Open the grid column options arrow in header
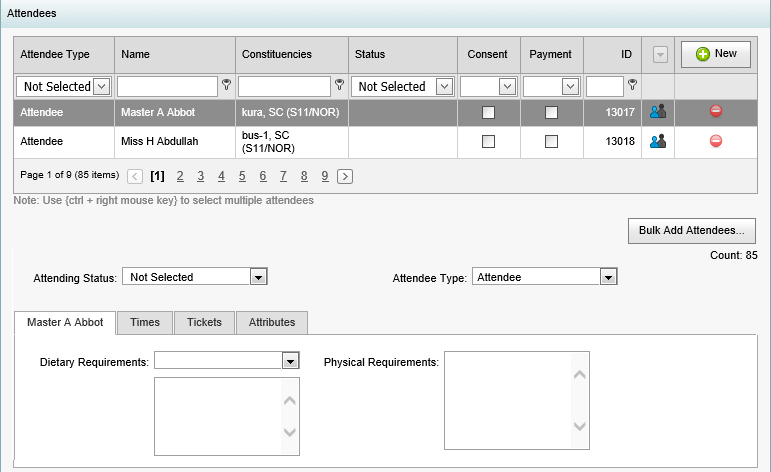This screenshot has width=771, height=472. 660,54
